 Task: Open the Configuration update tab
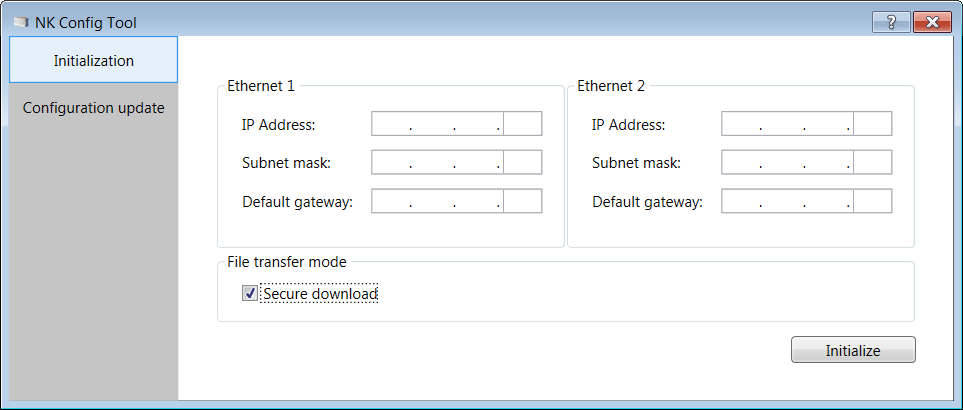(x=93, y=107)
